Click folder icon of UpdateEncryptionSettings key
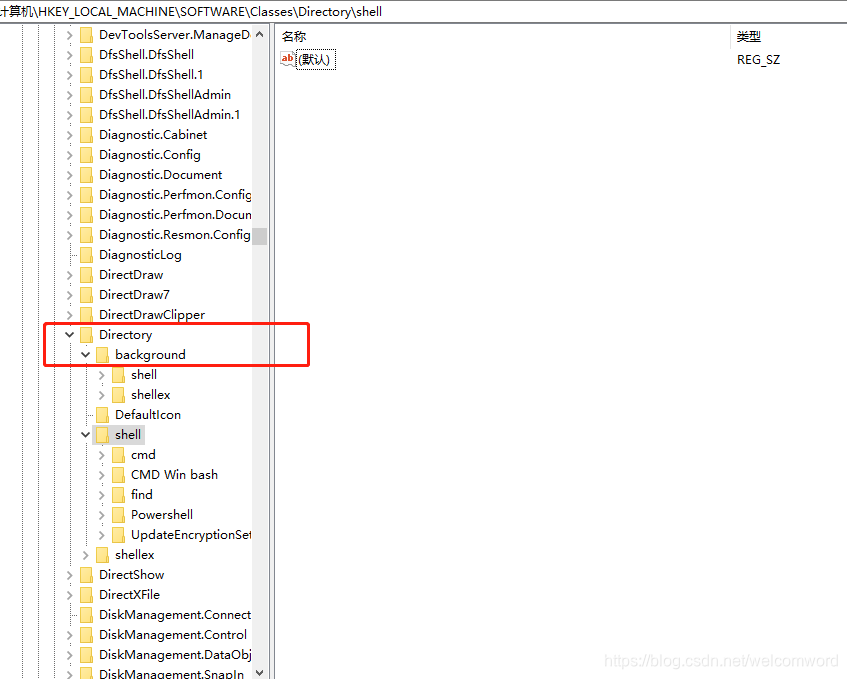This screenshot has height=679, width=847. pos(118,535)
